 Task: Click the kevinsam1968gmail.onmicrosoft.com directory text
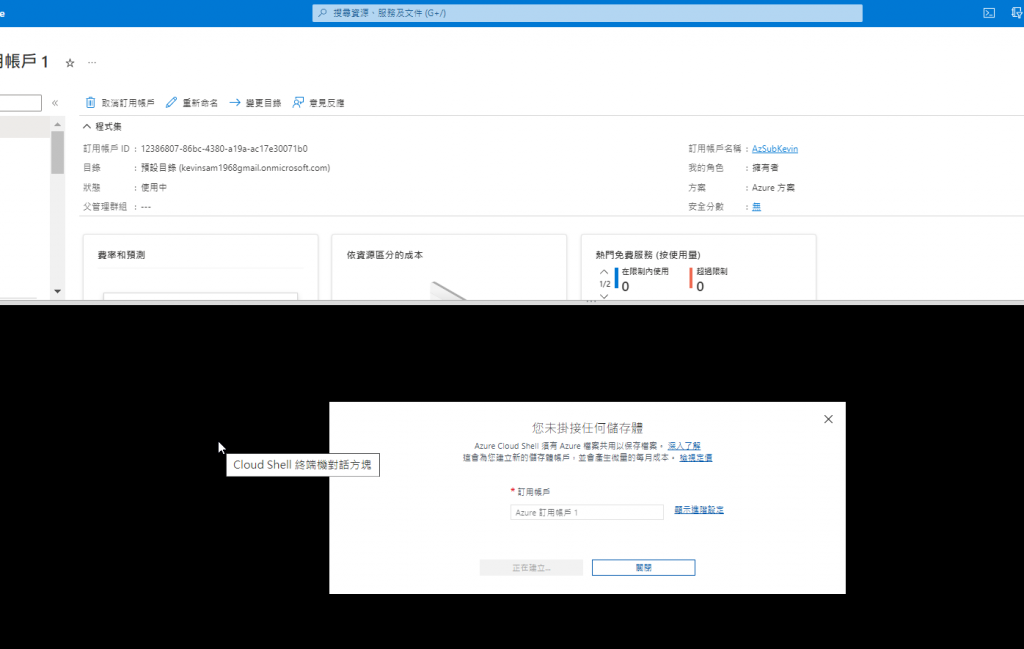point(255,168)
